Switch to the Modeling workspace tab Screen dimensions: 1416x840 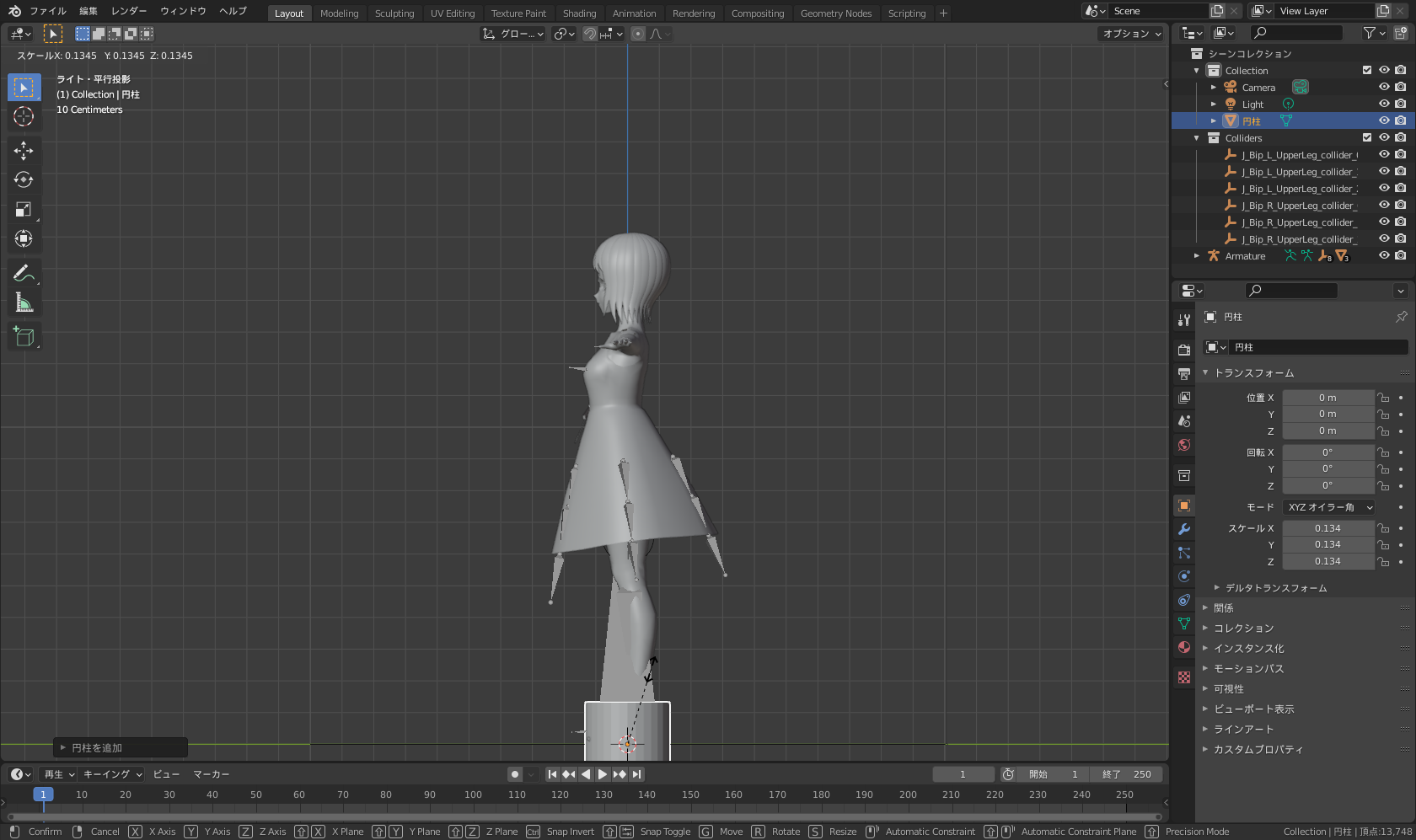coord(339,13)
